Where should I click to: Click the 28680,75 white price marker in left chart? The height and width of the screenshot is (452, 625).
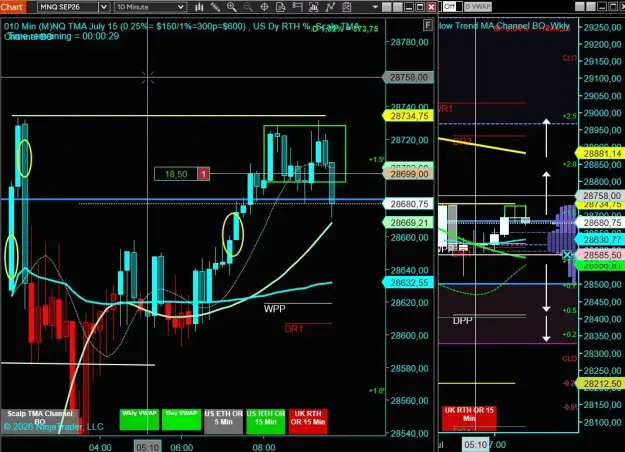(408, 204)
